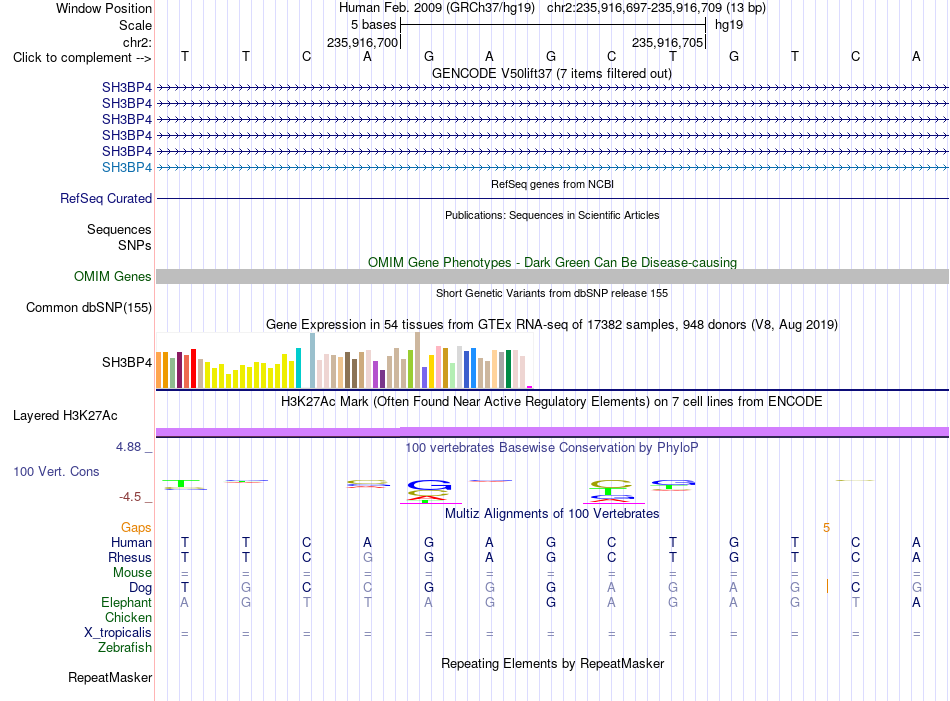The width and height of the screenshot is (950, 701).
Task: Click the X_tropicalis species label
Action: pyautogui.click(x=118, y=633)
